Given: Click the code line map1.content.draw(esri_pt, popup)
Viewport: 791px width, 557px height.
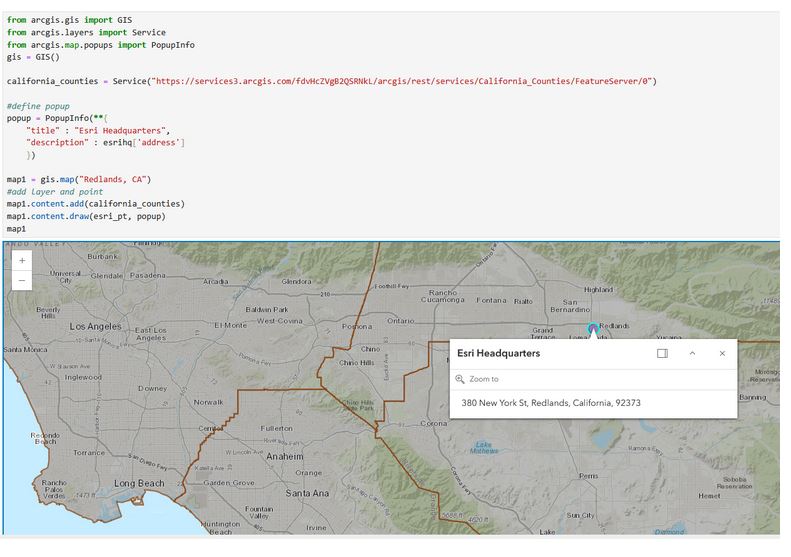Looking at the screenshot, I should (x=86, y=216).
